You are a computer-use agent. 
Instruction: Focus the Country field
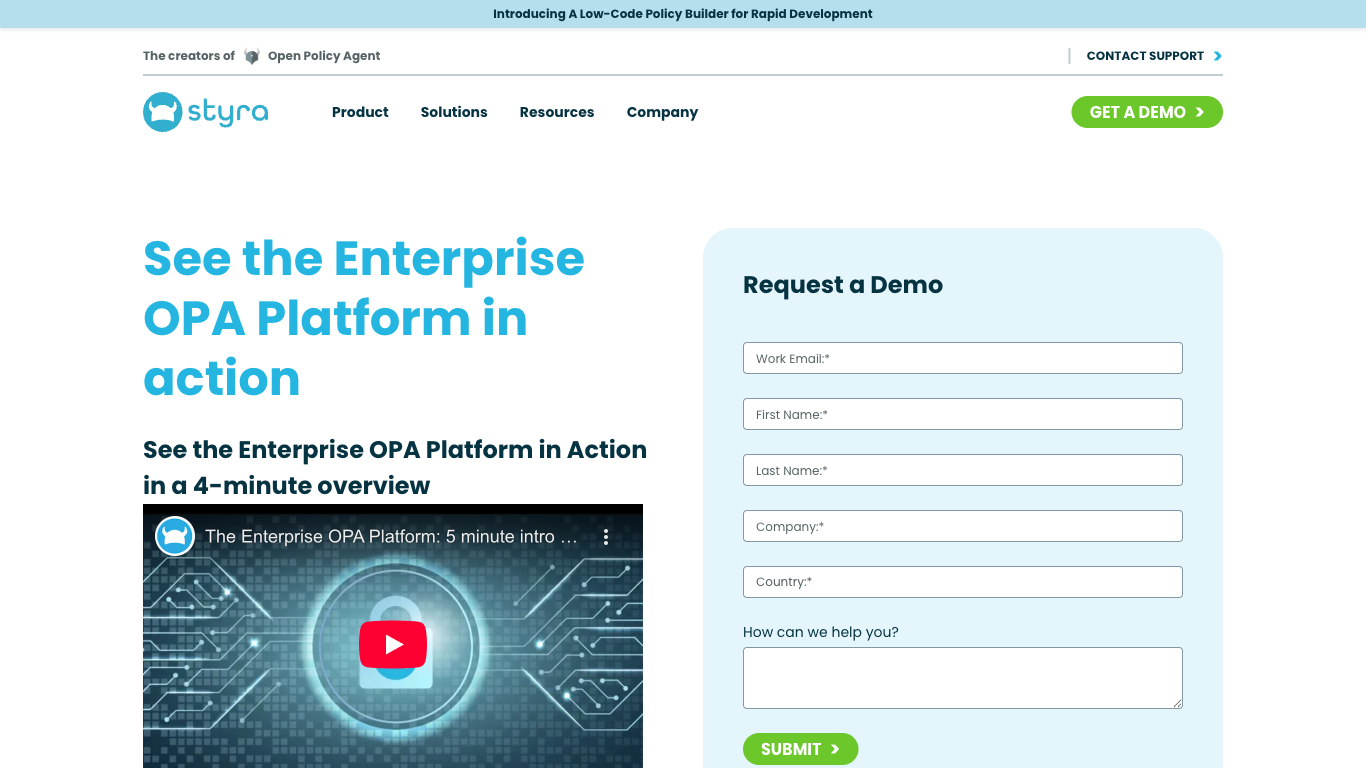tap(963, 582)
